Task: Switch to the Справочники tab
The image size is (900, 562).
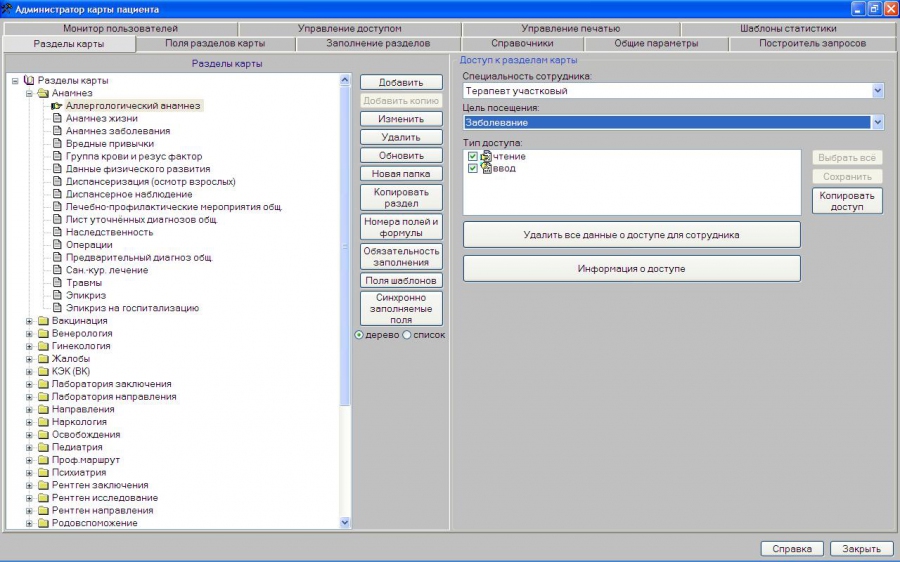Action: [522, 44]
